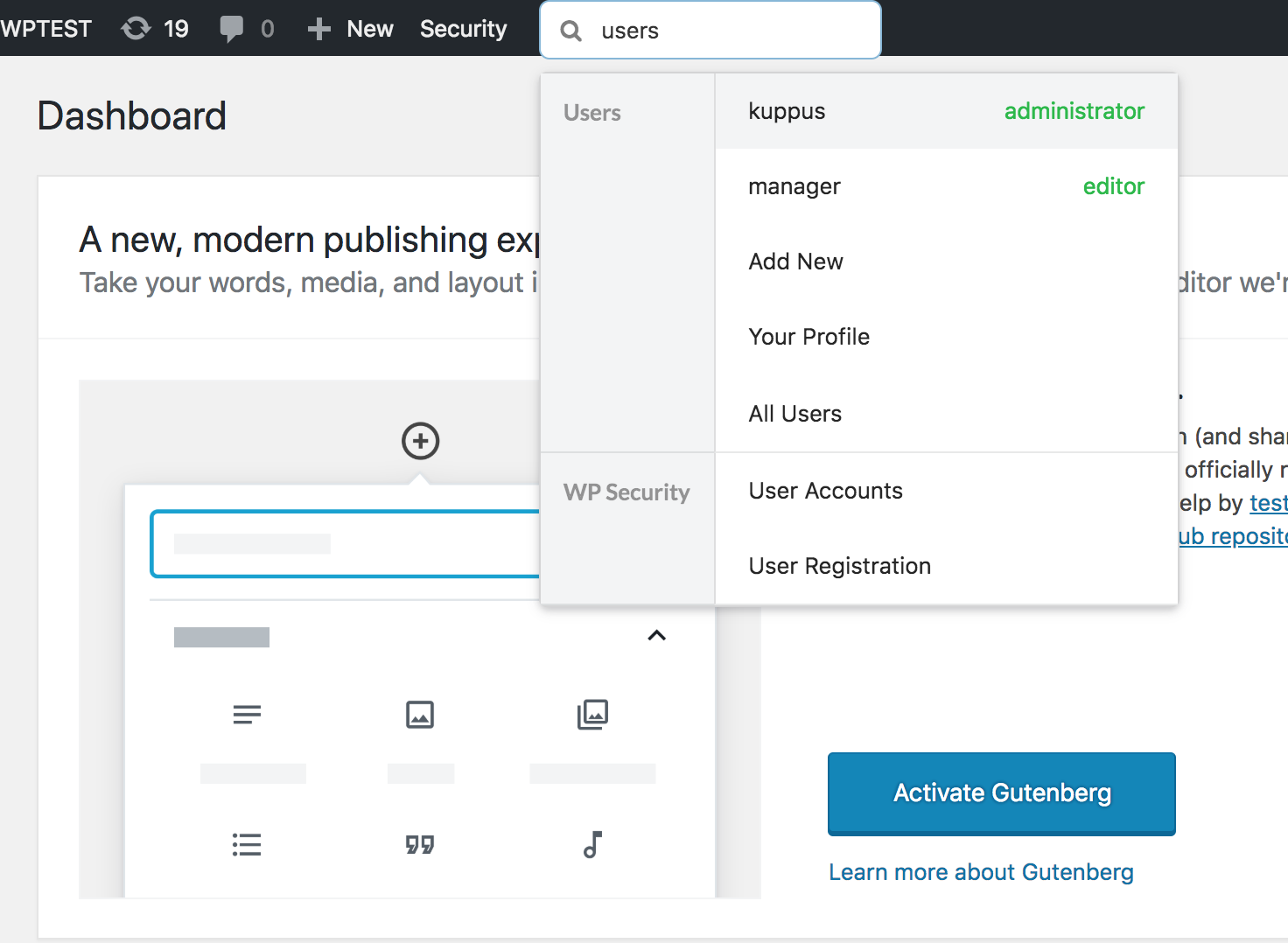
Task: Choose kuppus administrator from results
Action: coord(945,111)
